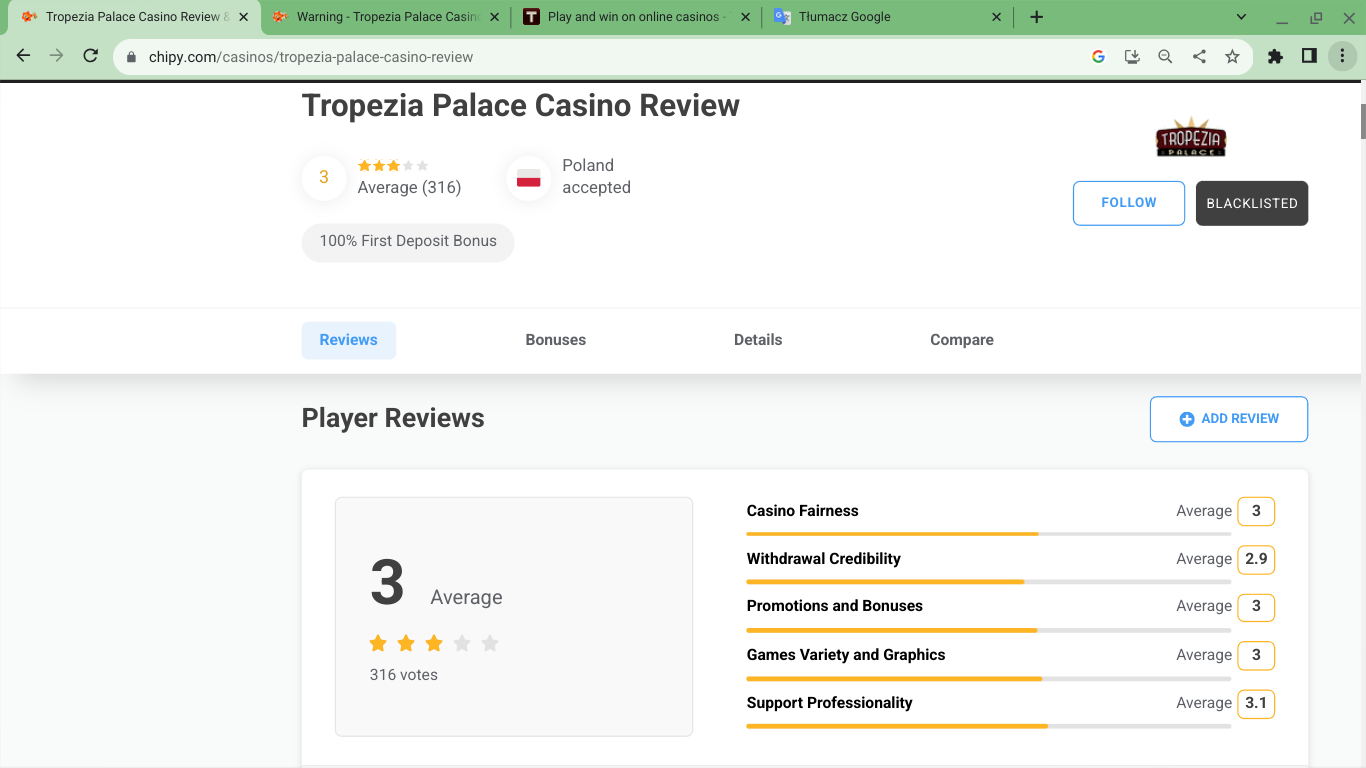Open the Details tab

757,340
